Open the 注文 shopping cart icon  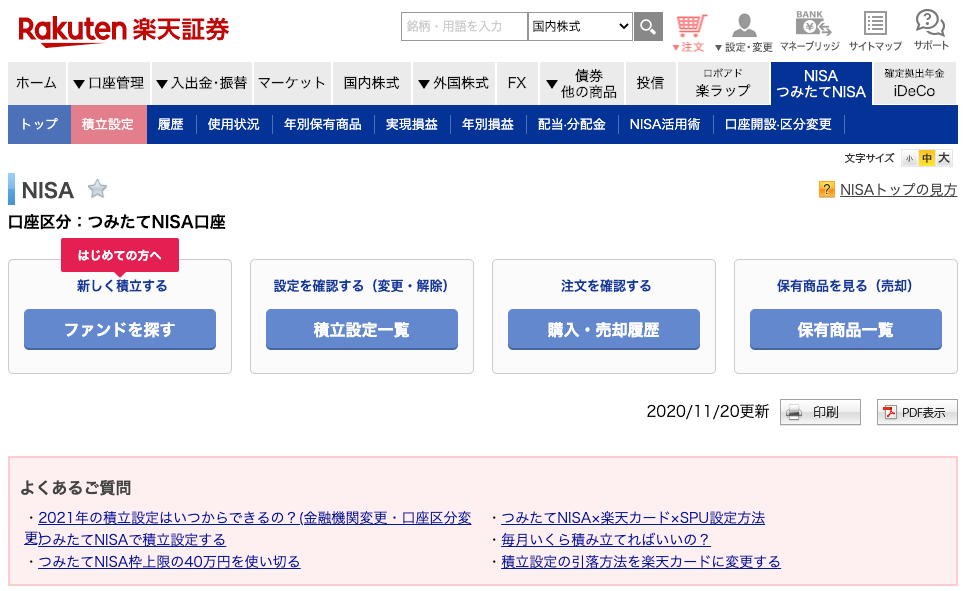[690, 32]
